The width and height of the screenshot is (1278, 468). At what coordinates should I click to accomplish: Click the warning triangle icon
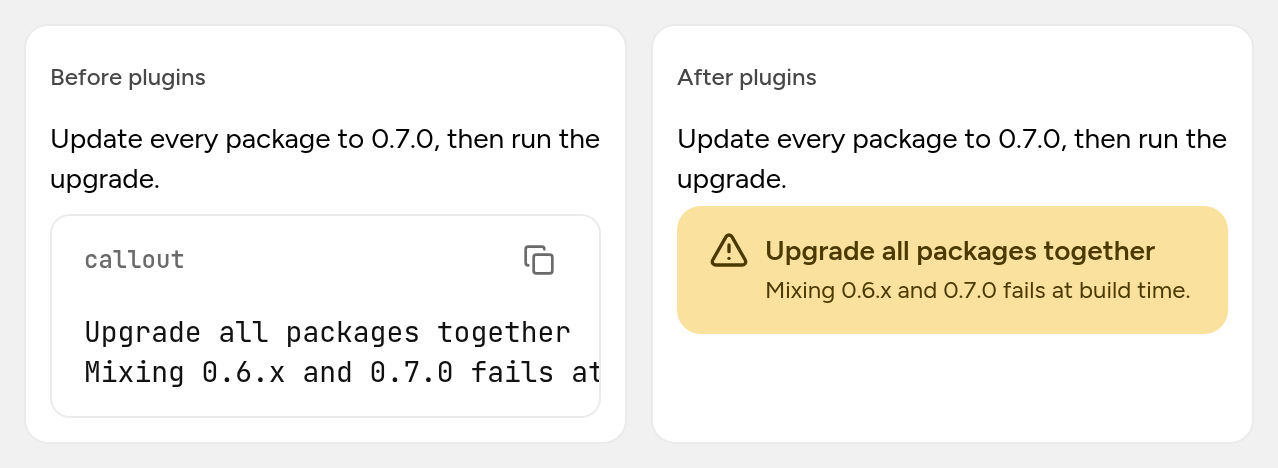(729, 251)
